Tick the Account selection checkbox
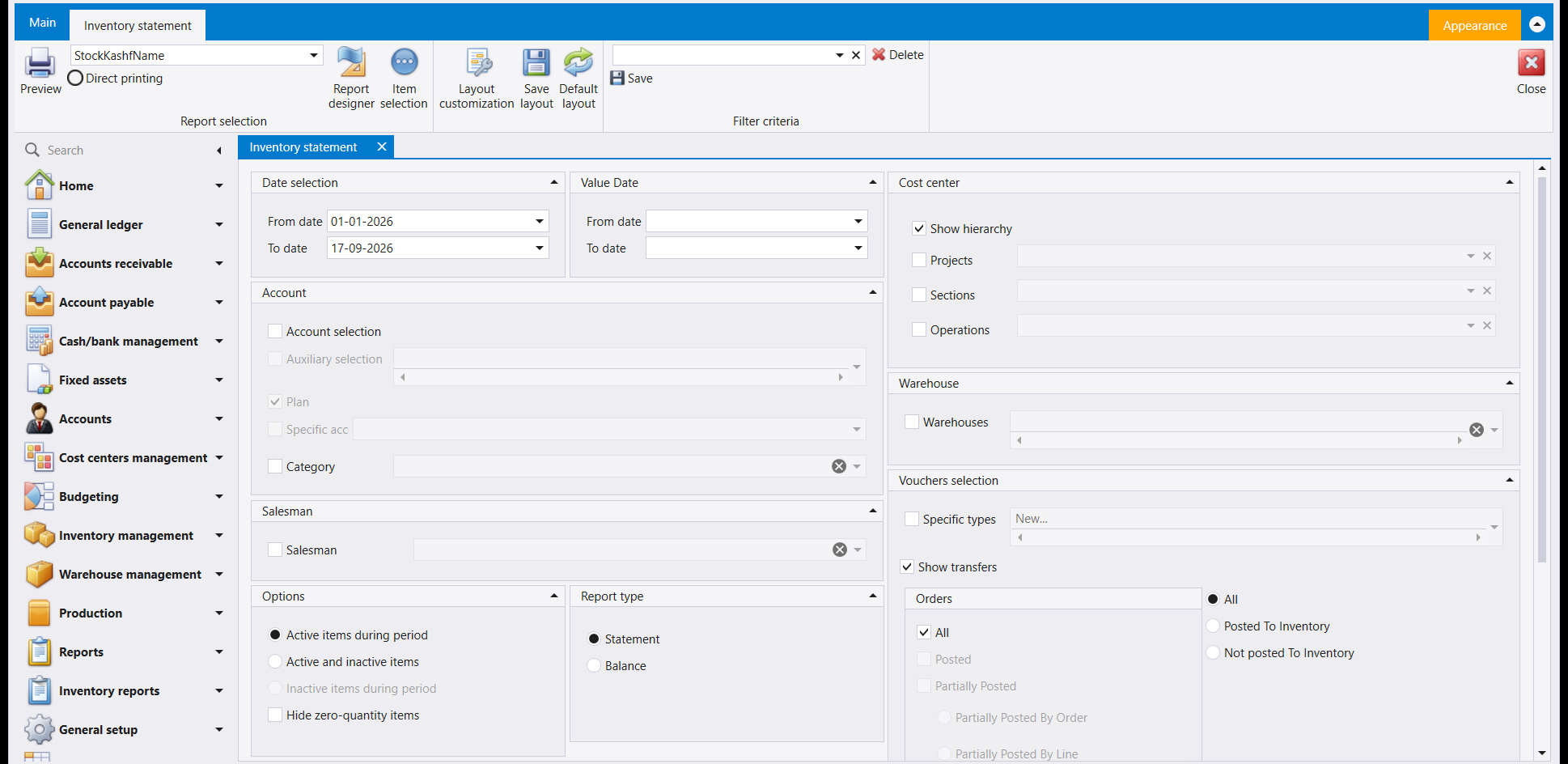This screenshot has width=1568, height=764. pos(275,331)
